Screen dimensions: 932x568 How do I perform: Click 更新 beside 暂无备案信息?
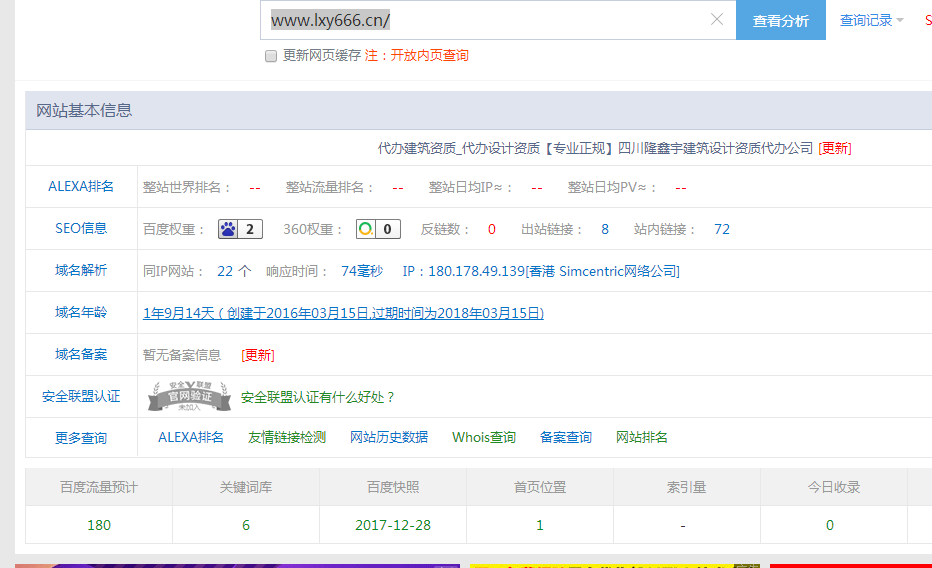pyautogui.click(x=258, y=355)
